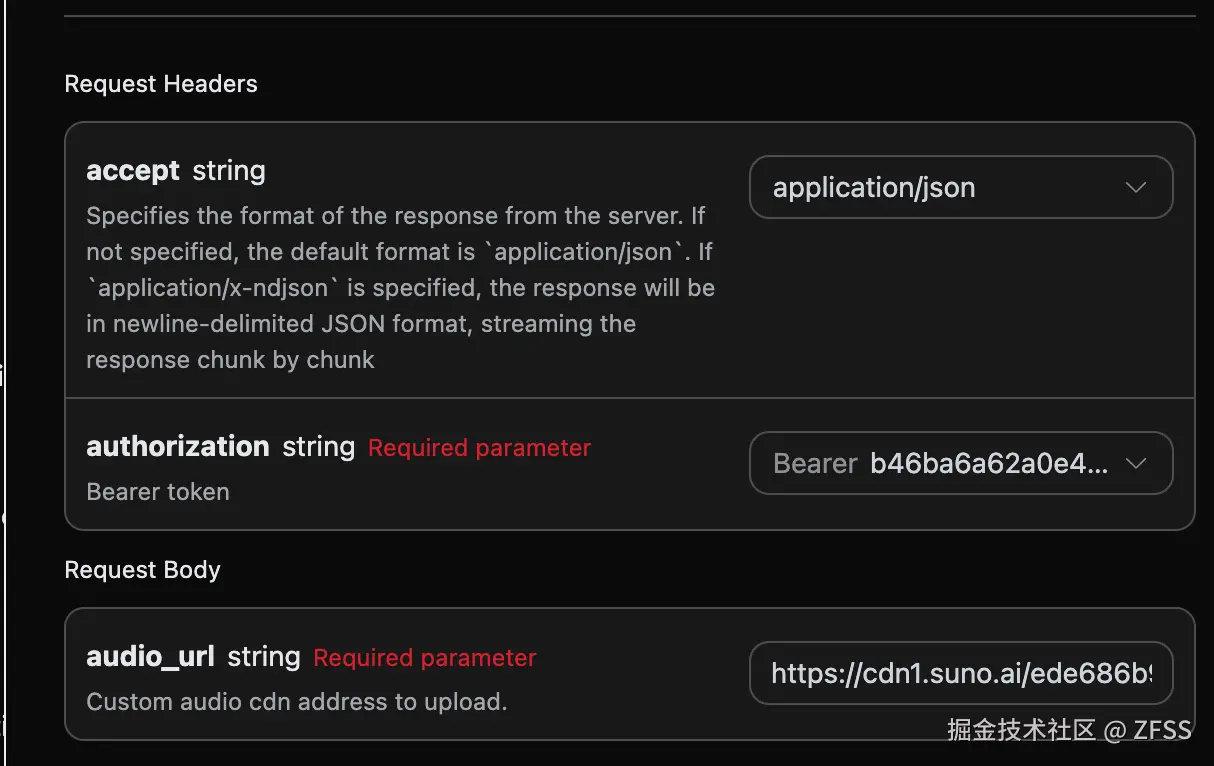Click the bold authorization parameter name
The image size is (1214, 766).
coord(178,446)
